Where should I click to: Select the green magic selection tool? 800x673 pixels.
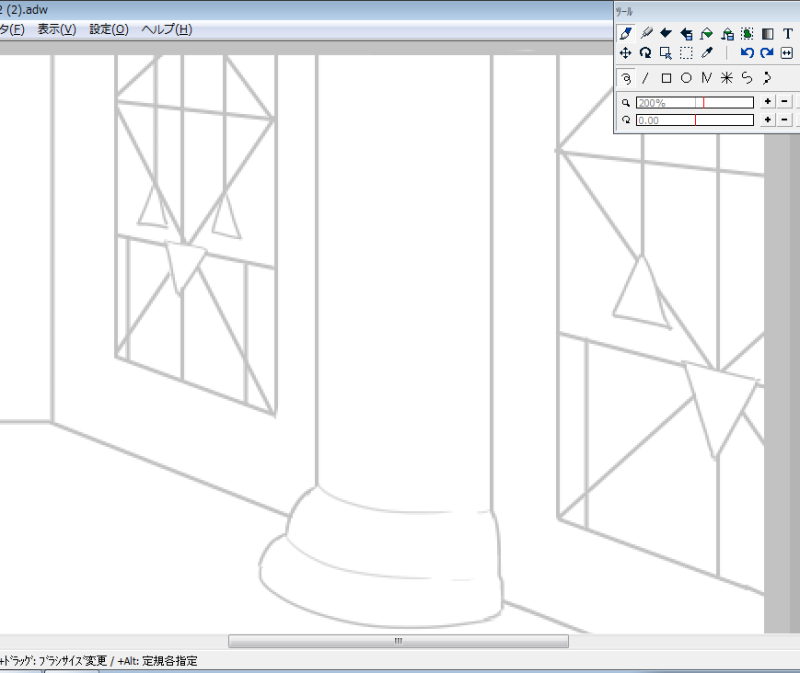[x=747, y=34]
